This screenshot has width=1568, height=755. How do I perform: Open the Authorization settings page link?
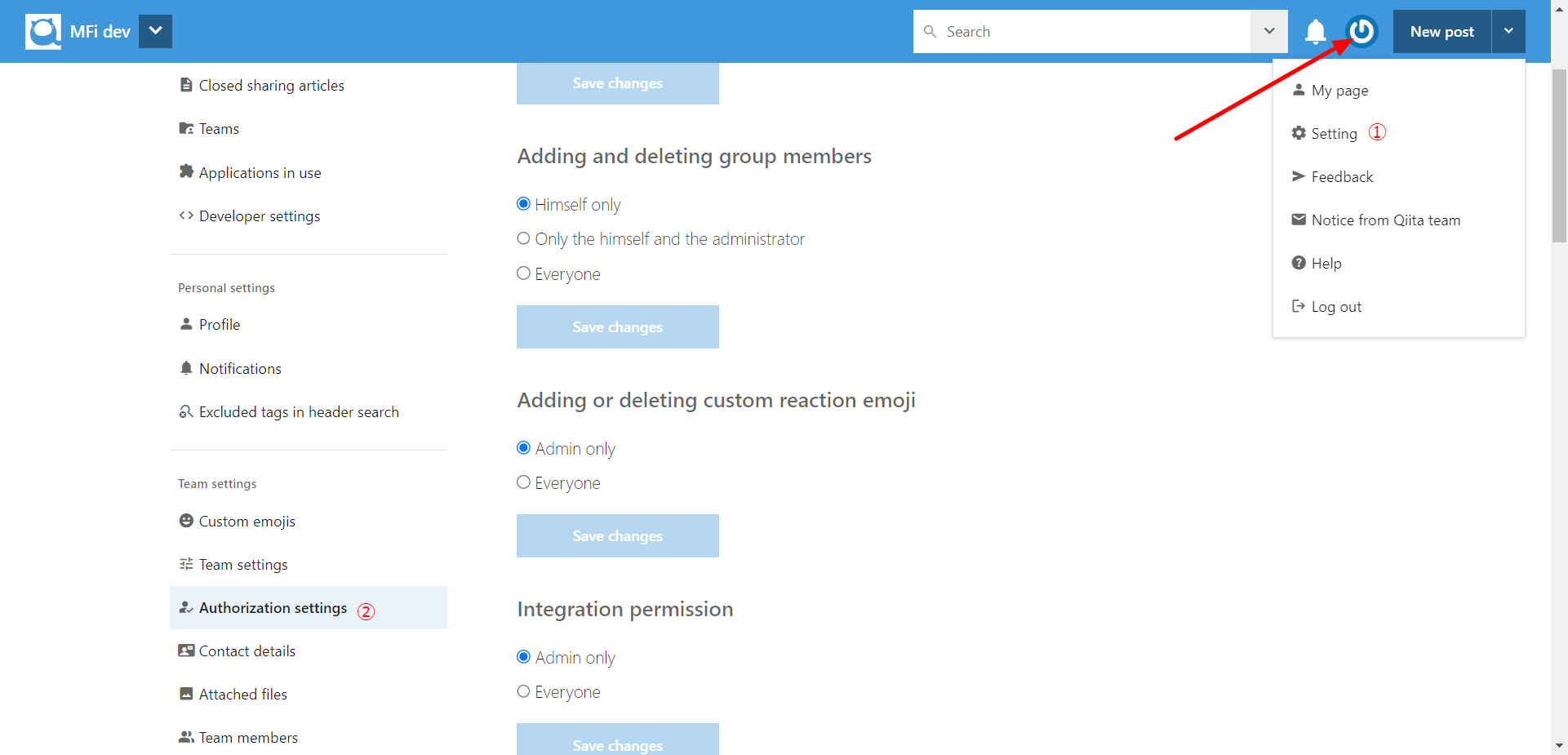point(309,607)
